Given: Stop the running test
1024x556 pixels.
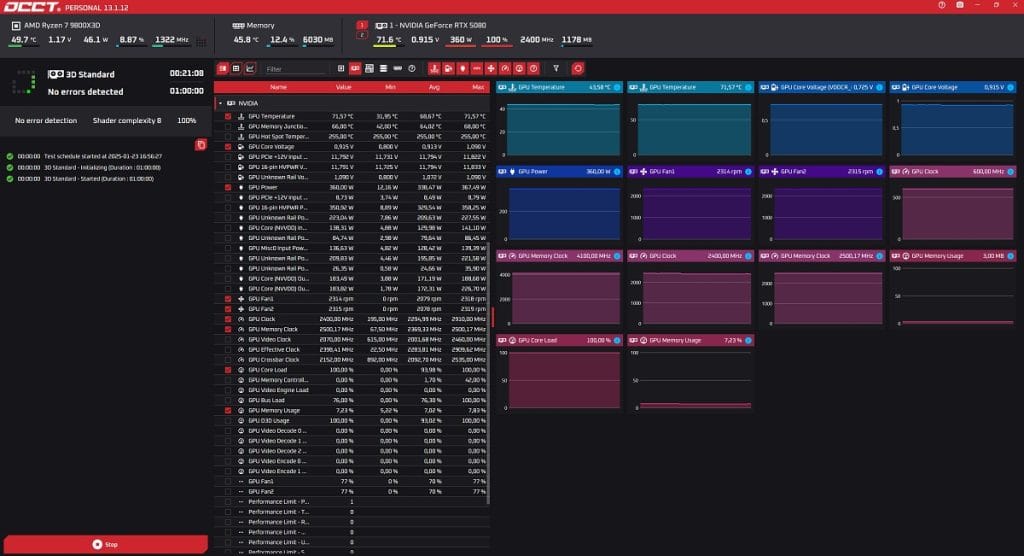Looking at the screenshot, I should click(104, 544).
